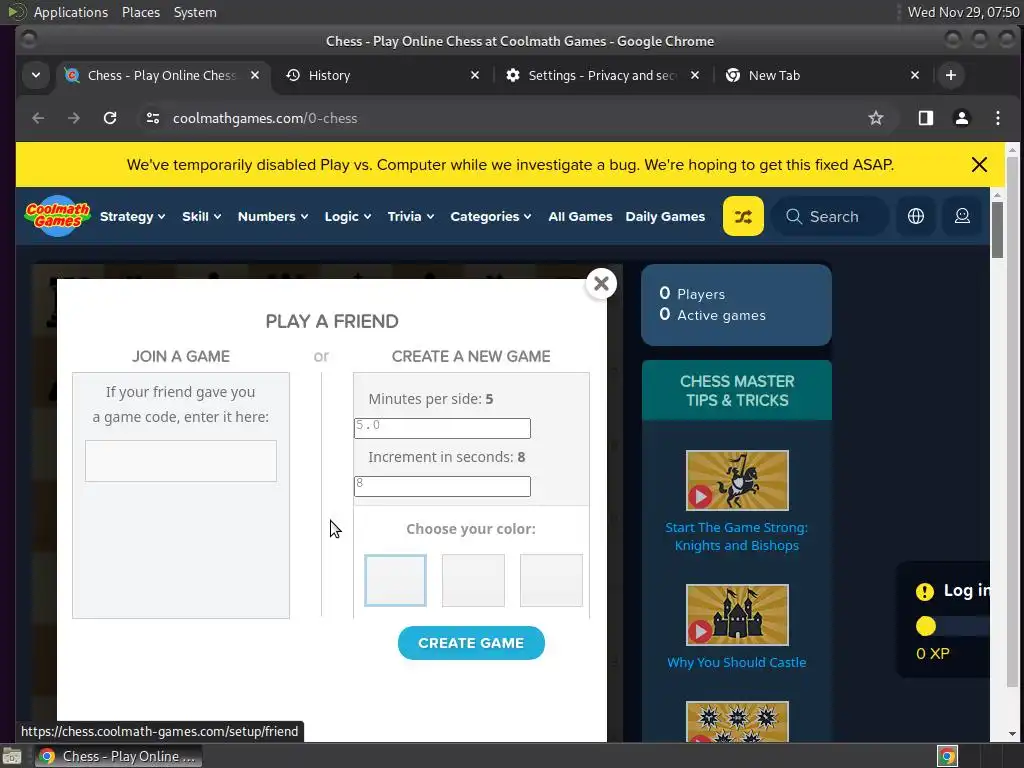Open Daily Games page
This screenshot has width=1024, height=768.
[x=665, y=216]
